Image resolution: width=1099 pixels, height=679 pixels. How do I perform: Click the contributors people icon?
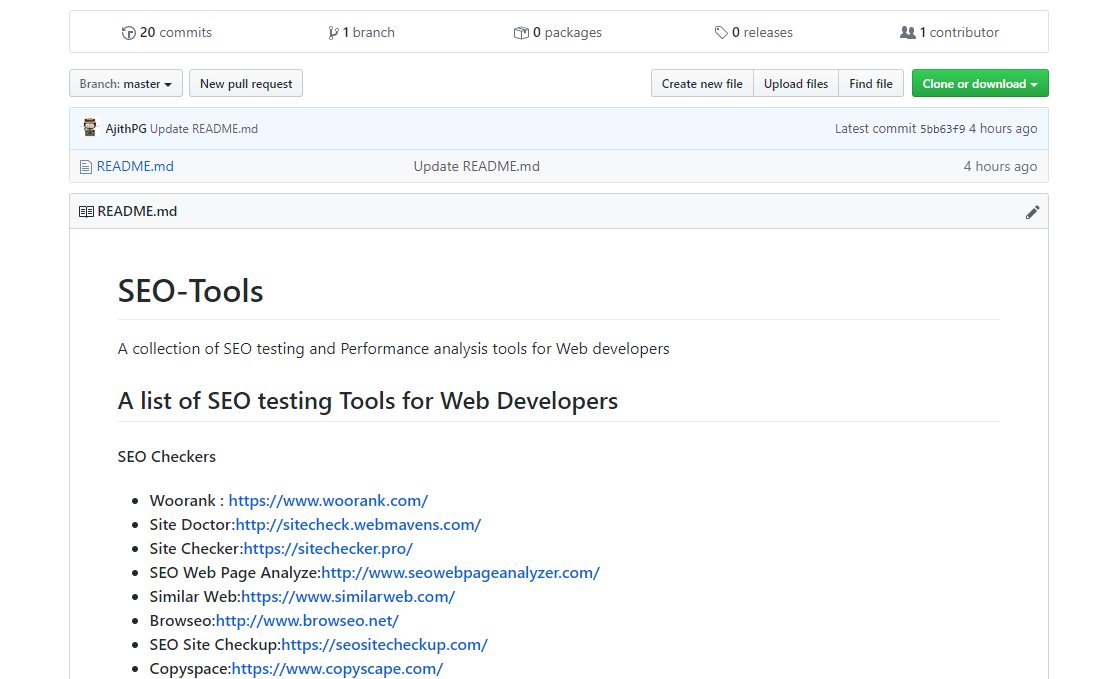pos(908,32)
